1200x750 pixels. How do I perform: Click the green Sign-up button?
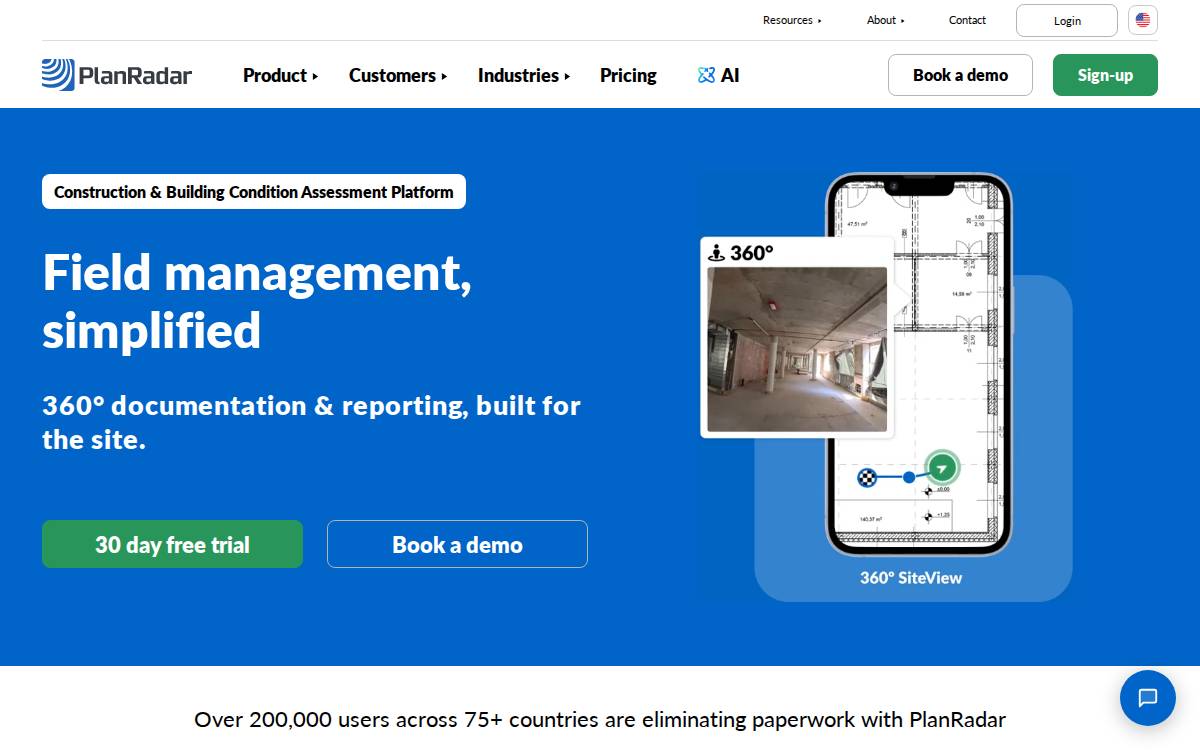[x=1105, y=75]
